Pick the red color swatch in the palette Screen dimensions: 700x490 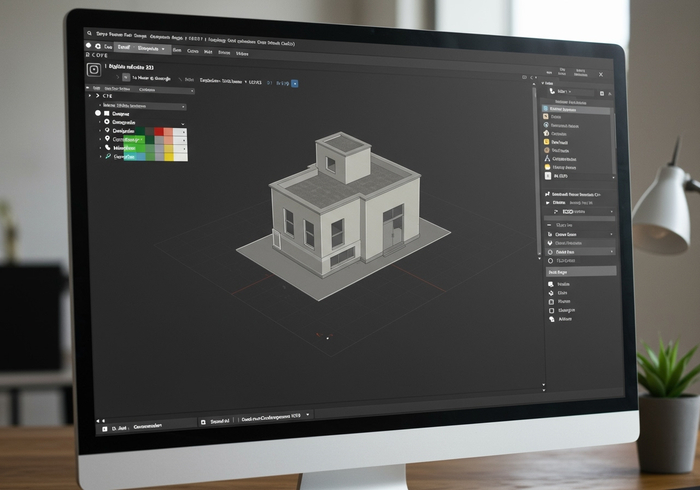[x=159, y=131]
